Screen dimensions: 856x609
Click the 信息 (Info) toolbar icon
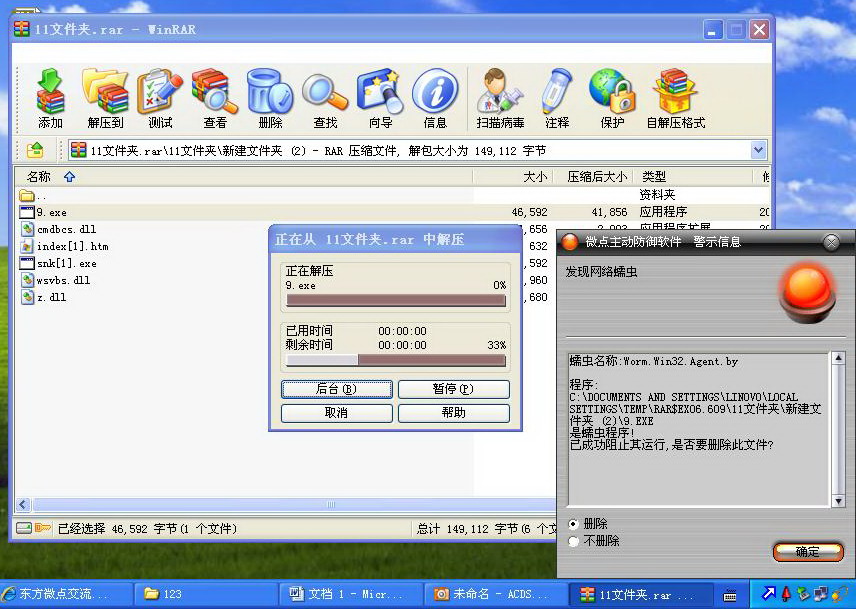(x=435, y=99)
